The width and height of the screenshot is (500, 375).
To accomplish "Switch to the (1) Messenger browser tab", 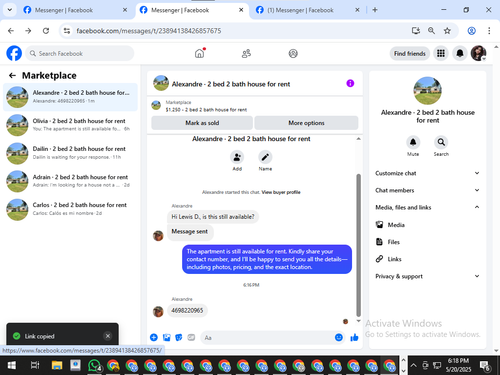I will pos(307,10).
